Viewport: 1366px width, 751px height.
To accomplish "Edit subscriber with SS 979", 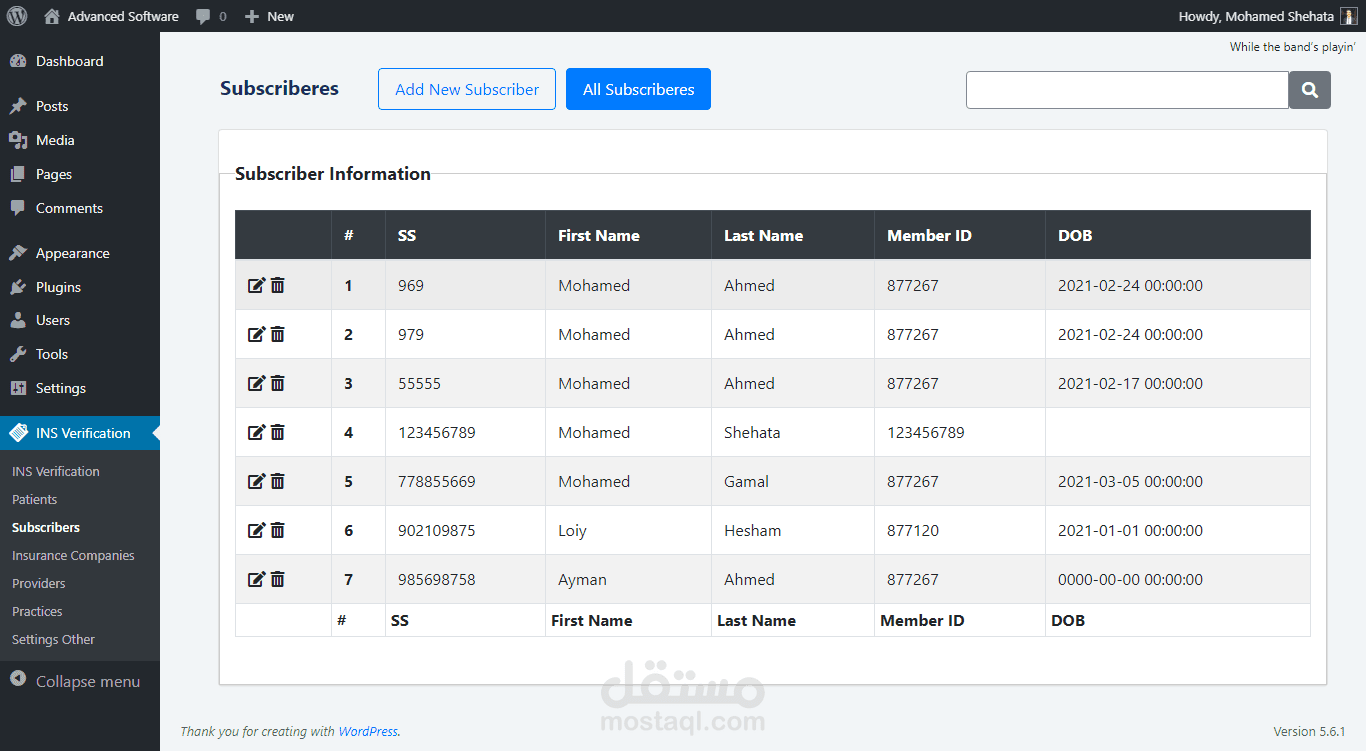I will pos(256,334).
